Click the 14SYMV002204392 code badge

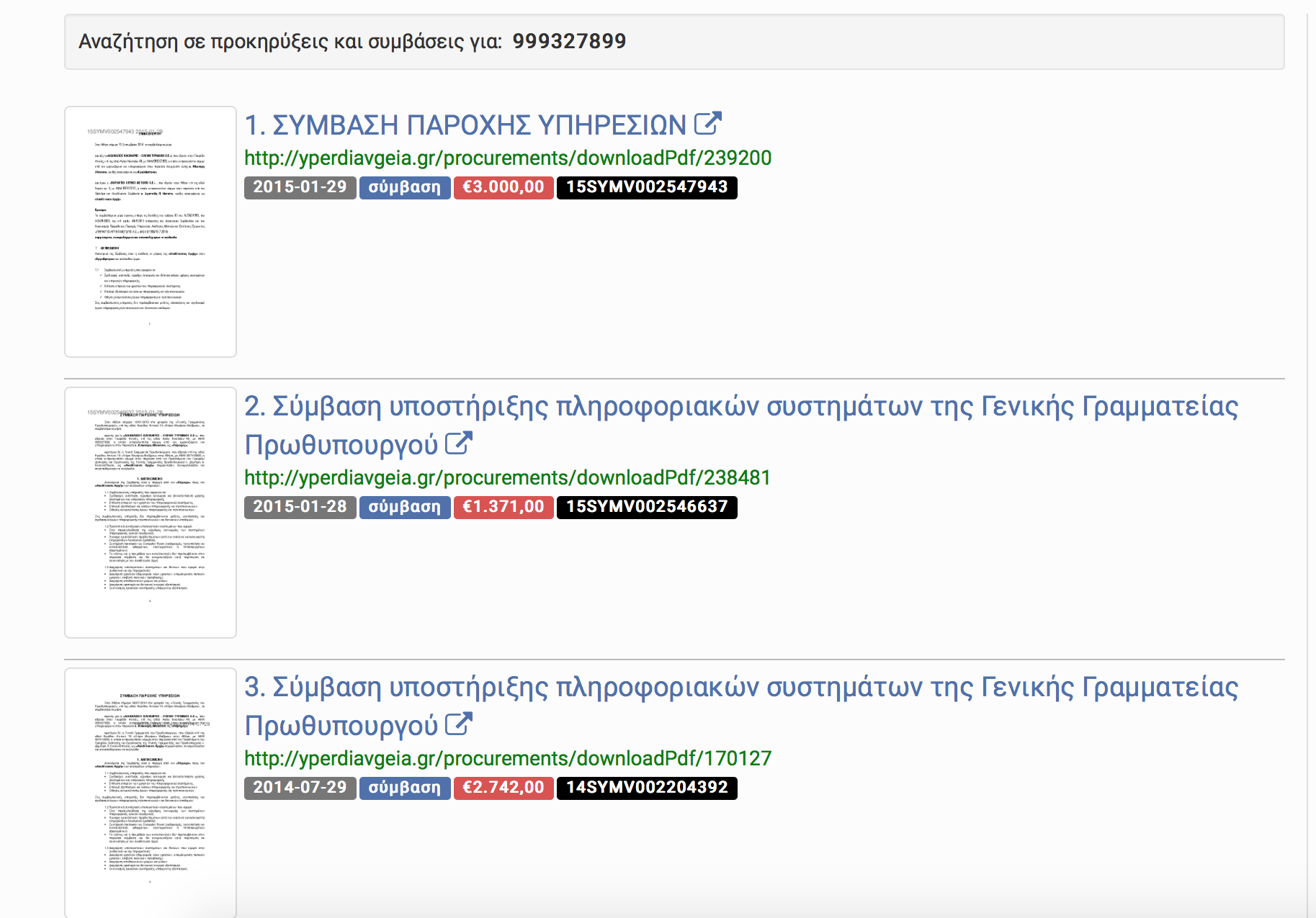[x=647, y=788]
